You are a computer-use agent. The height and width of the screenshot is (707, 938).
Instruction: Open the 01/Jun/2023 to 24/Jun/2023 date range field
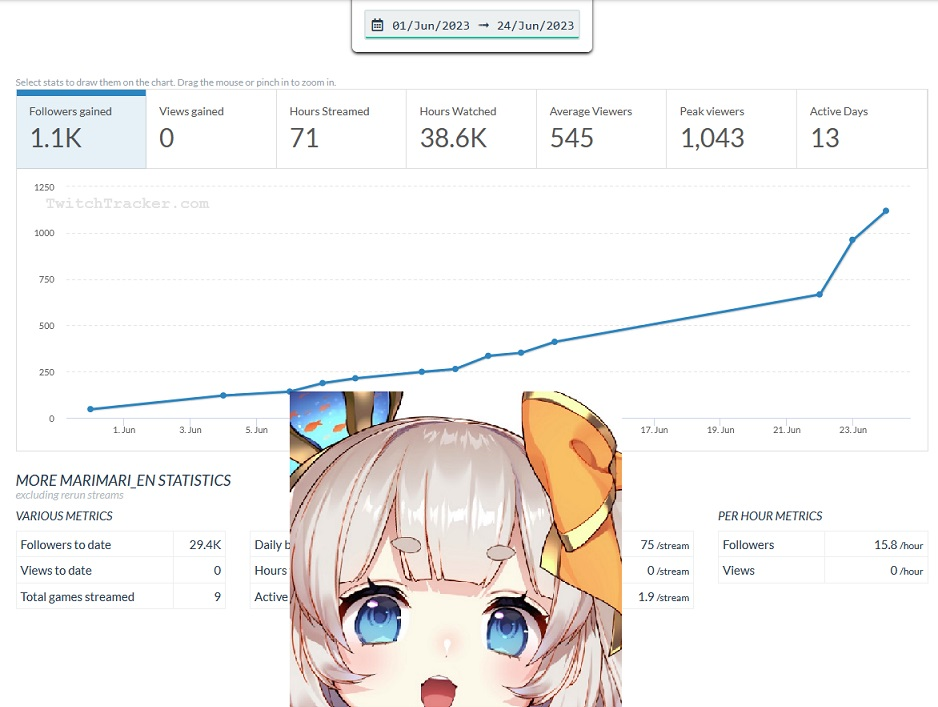[x=472, y=25]
